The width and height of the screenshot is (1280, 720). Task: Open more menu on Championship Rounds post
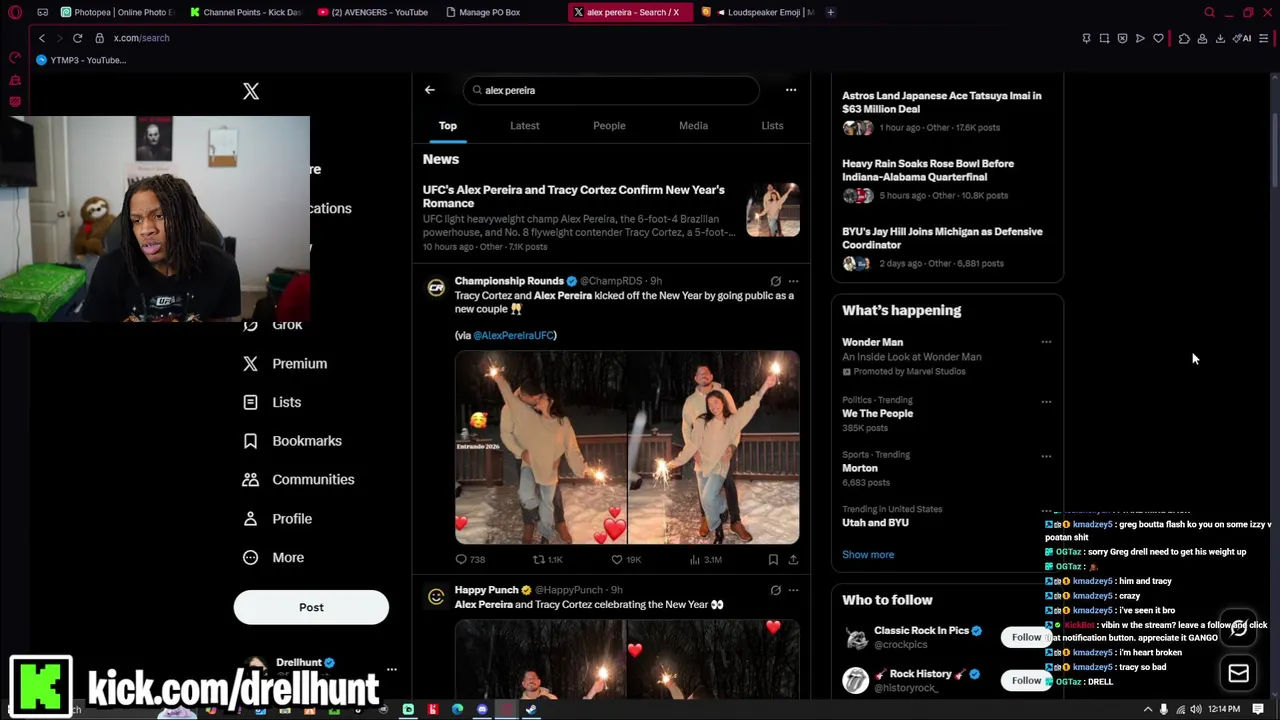[793, 281]
